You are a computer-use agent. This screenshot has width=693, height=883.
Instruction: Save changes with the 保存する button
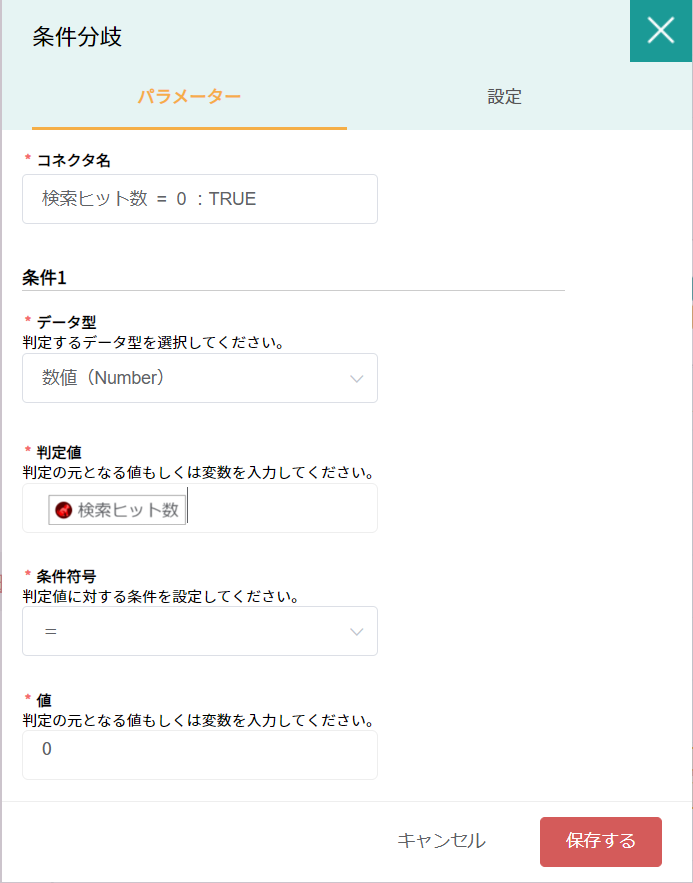601,842
